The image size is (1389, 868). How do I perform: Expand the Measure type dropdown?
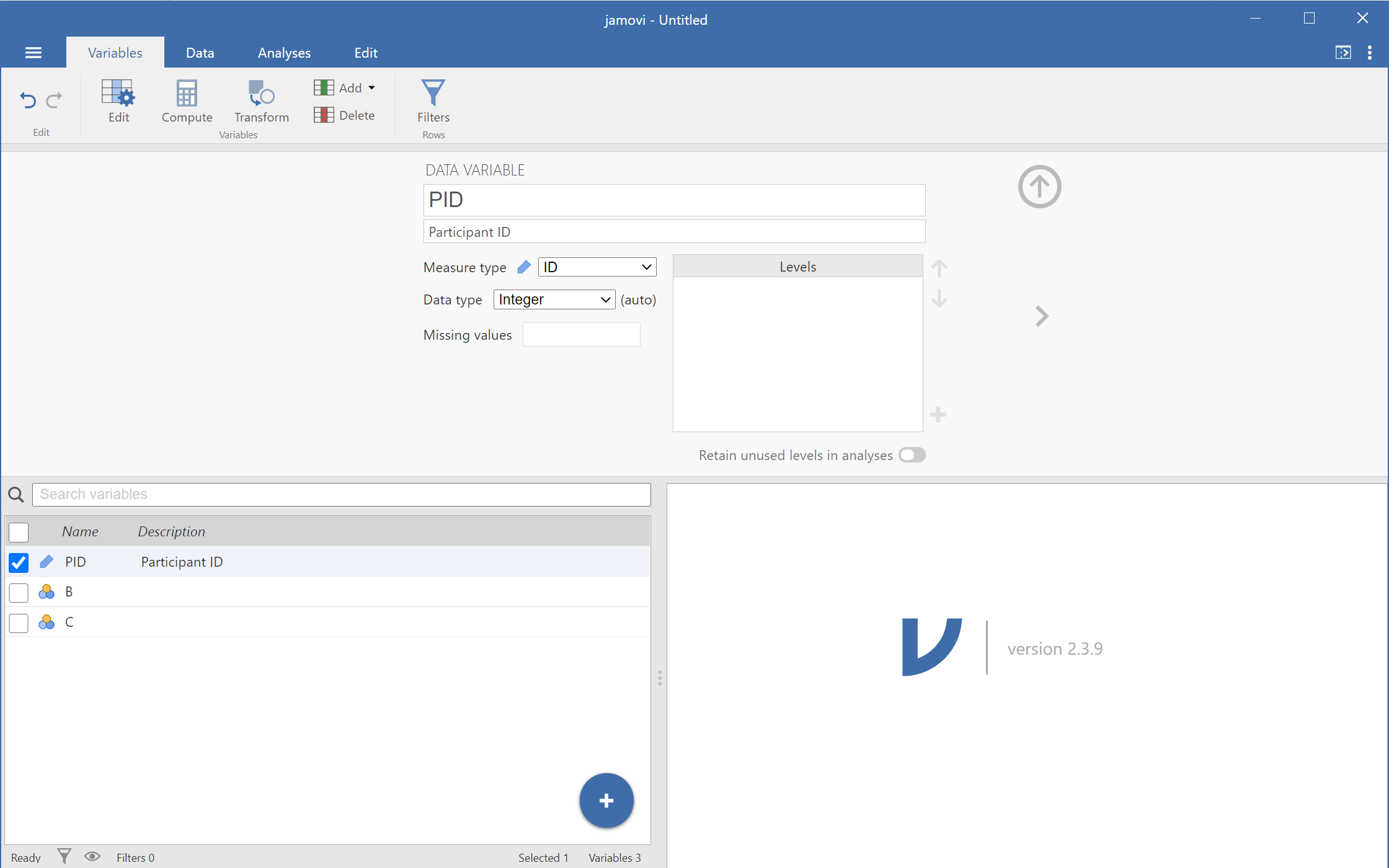point(596,267)
